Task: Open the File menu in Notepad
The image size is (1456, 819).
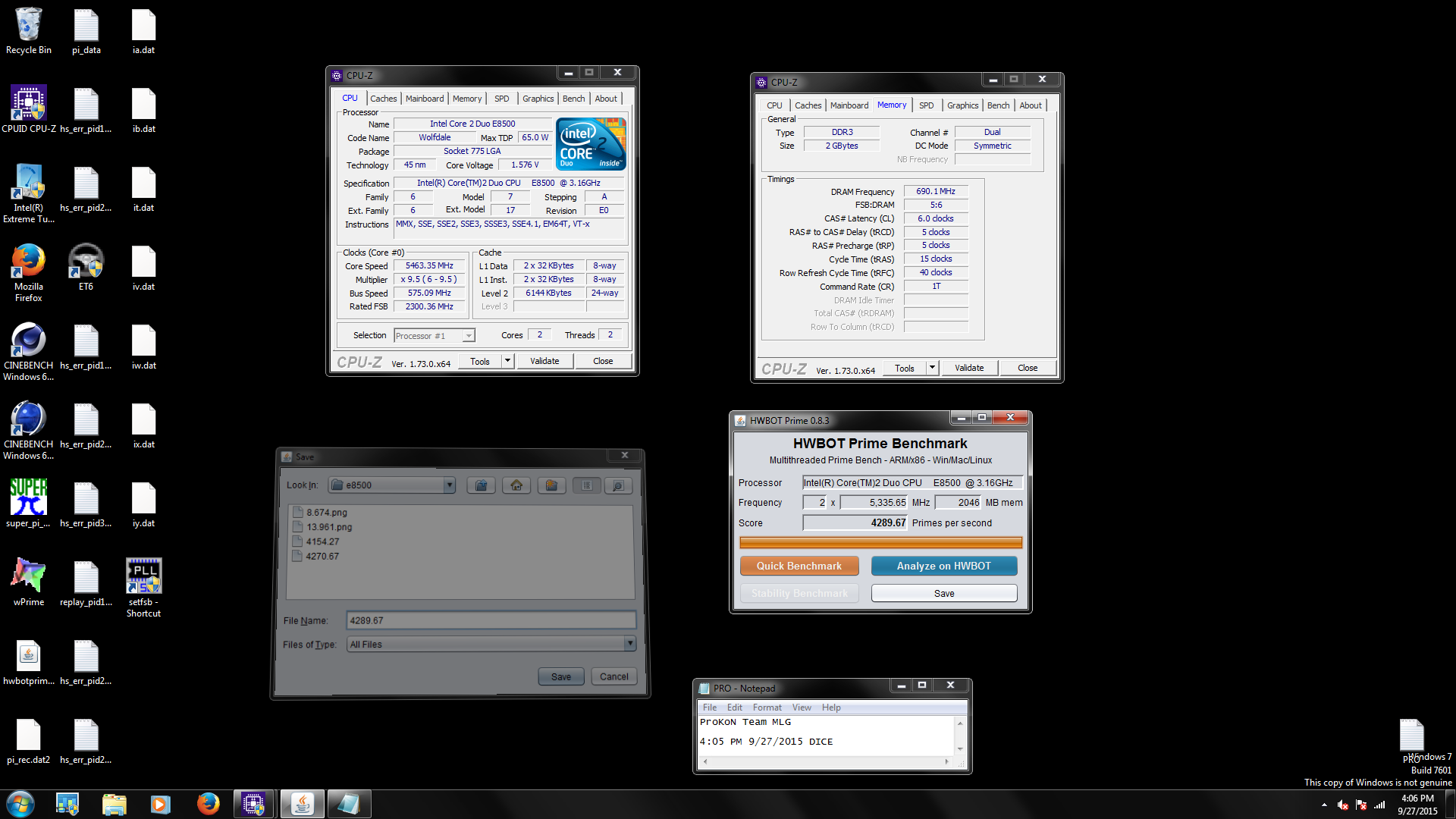Action: click(x=710, y=708)
